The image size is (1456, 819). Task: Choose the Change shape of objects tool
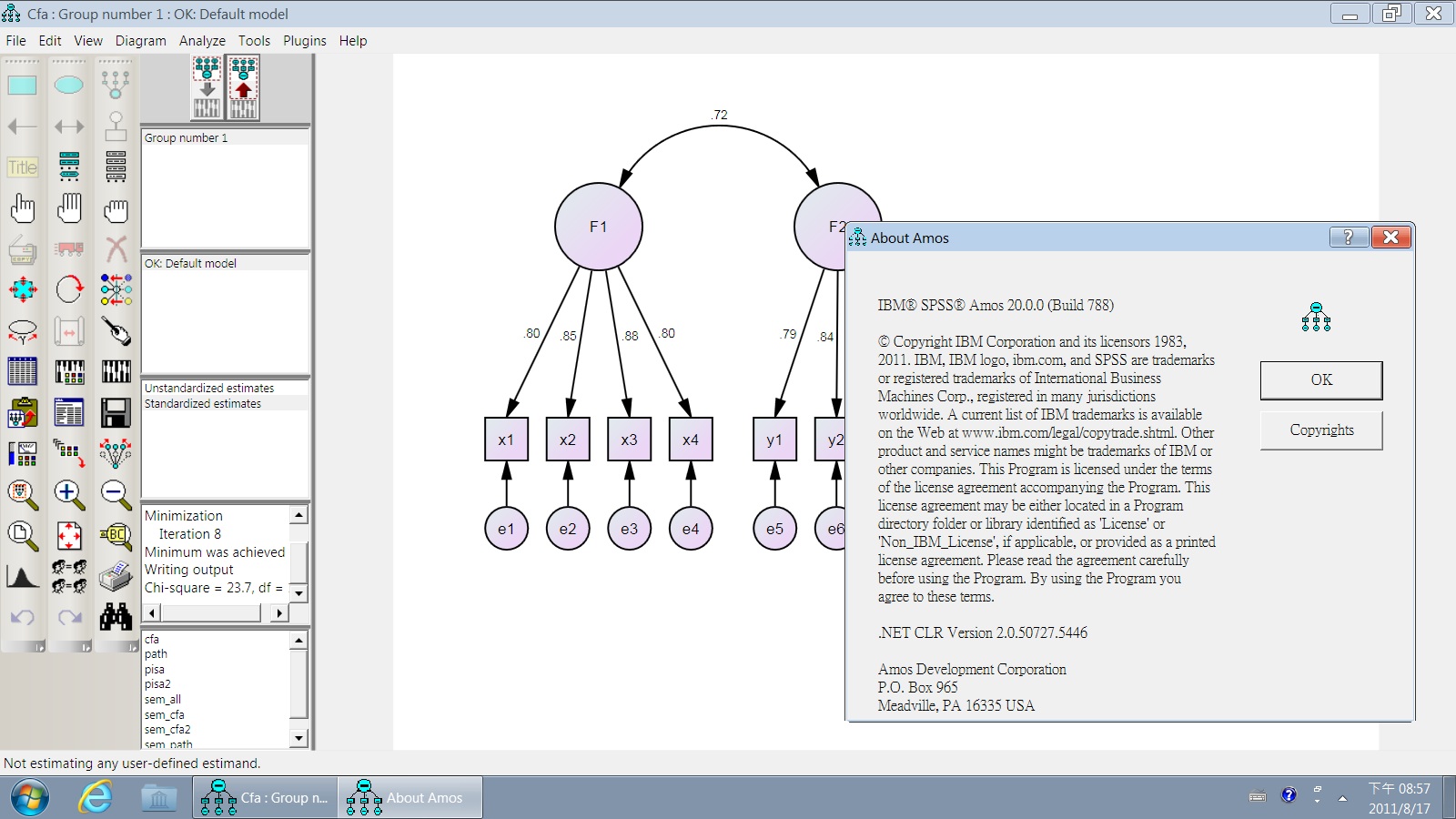(x=23, y=290)
